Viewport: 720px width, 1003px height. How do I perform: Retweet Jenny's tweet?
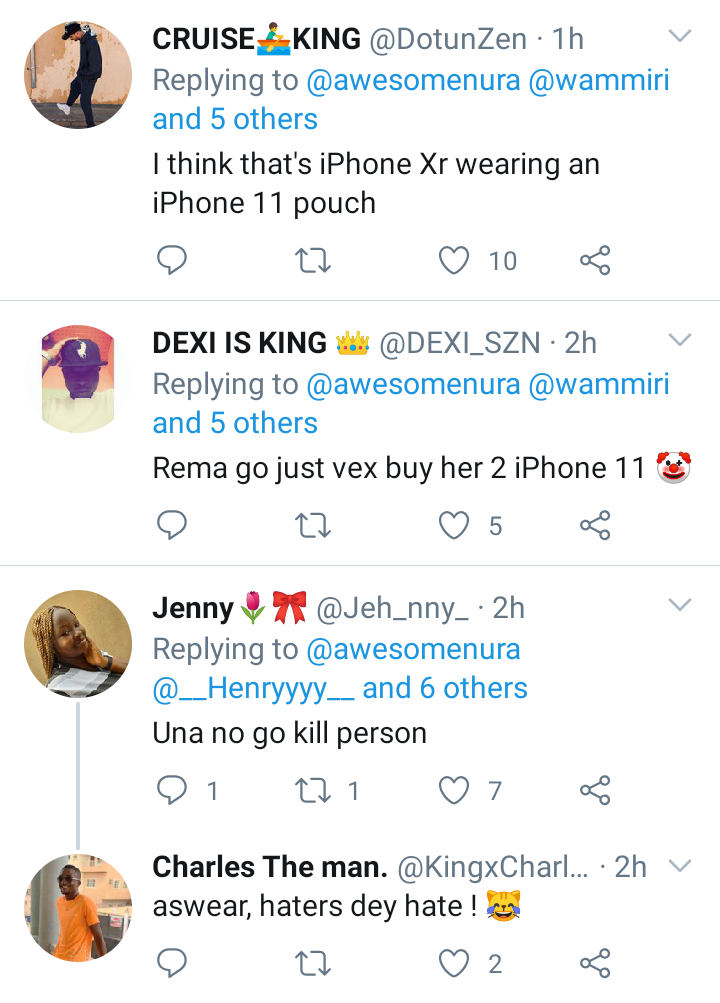[315, 791]
